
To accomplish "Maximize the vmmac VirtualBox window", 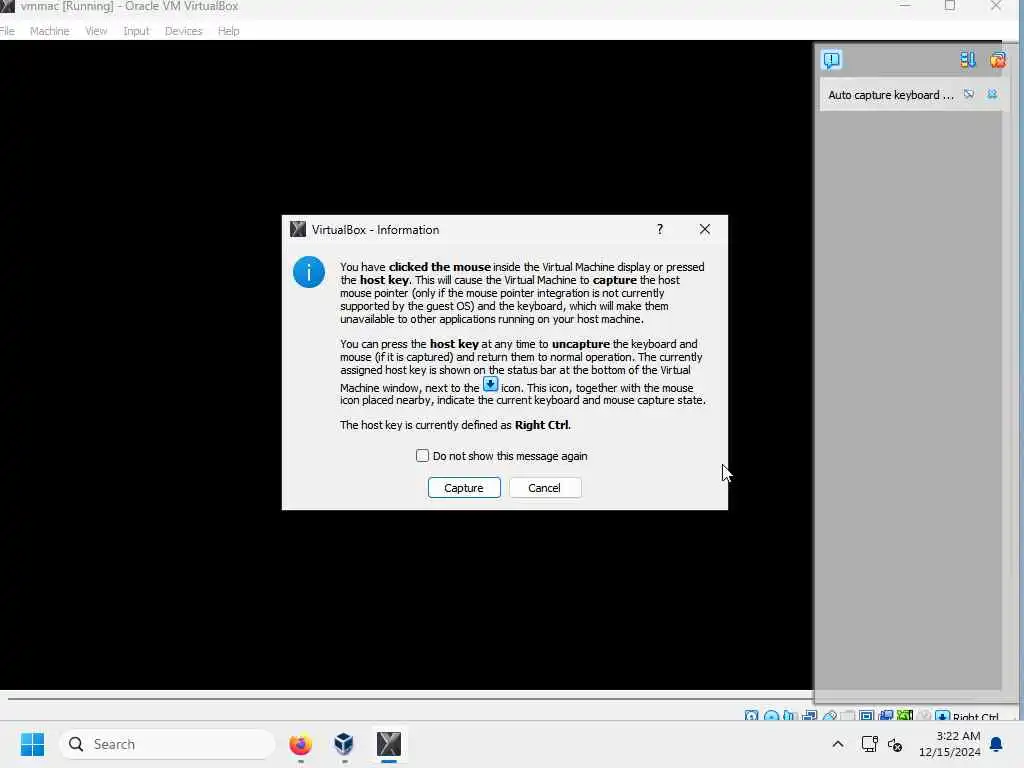I will click(x=950, y=6).
